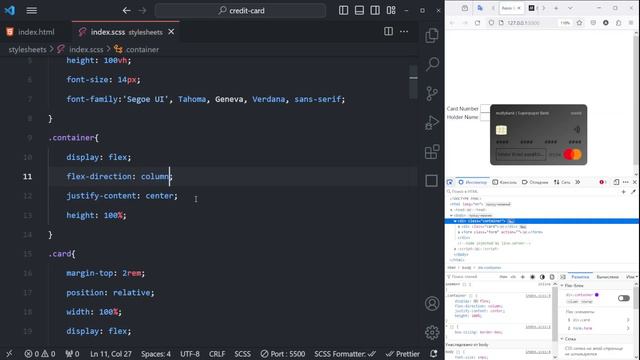List all browser tabs chevron
The width and height of the screenshot is (640, 360).
[x=570, y=8]
